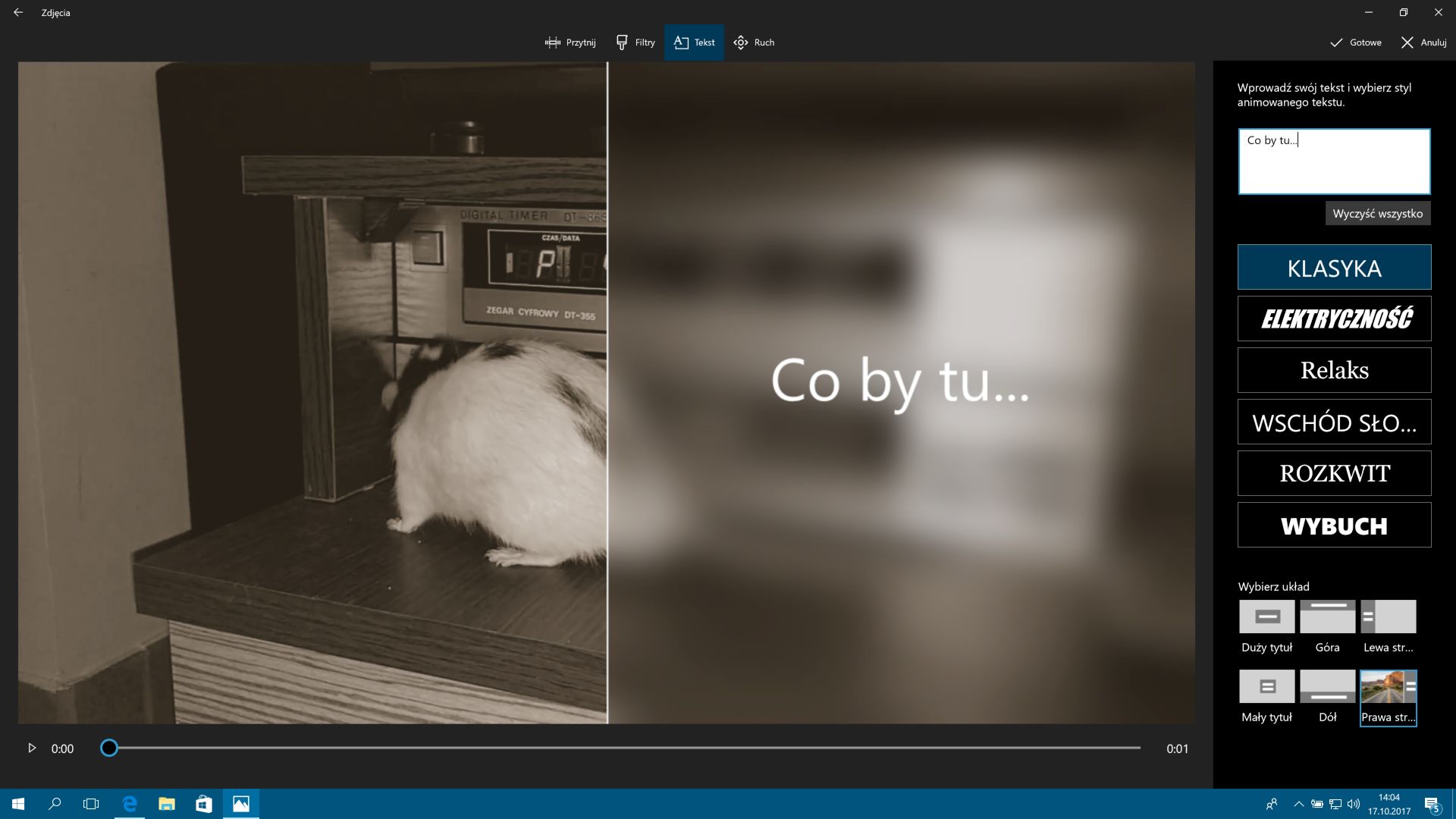Open the Filtry filters tool
This screenshot has height=819, width=1456.
(635, 42)
